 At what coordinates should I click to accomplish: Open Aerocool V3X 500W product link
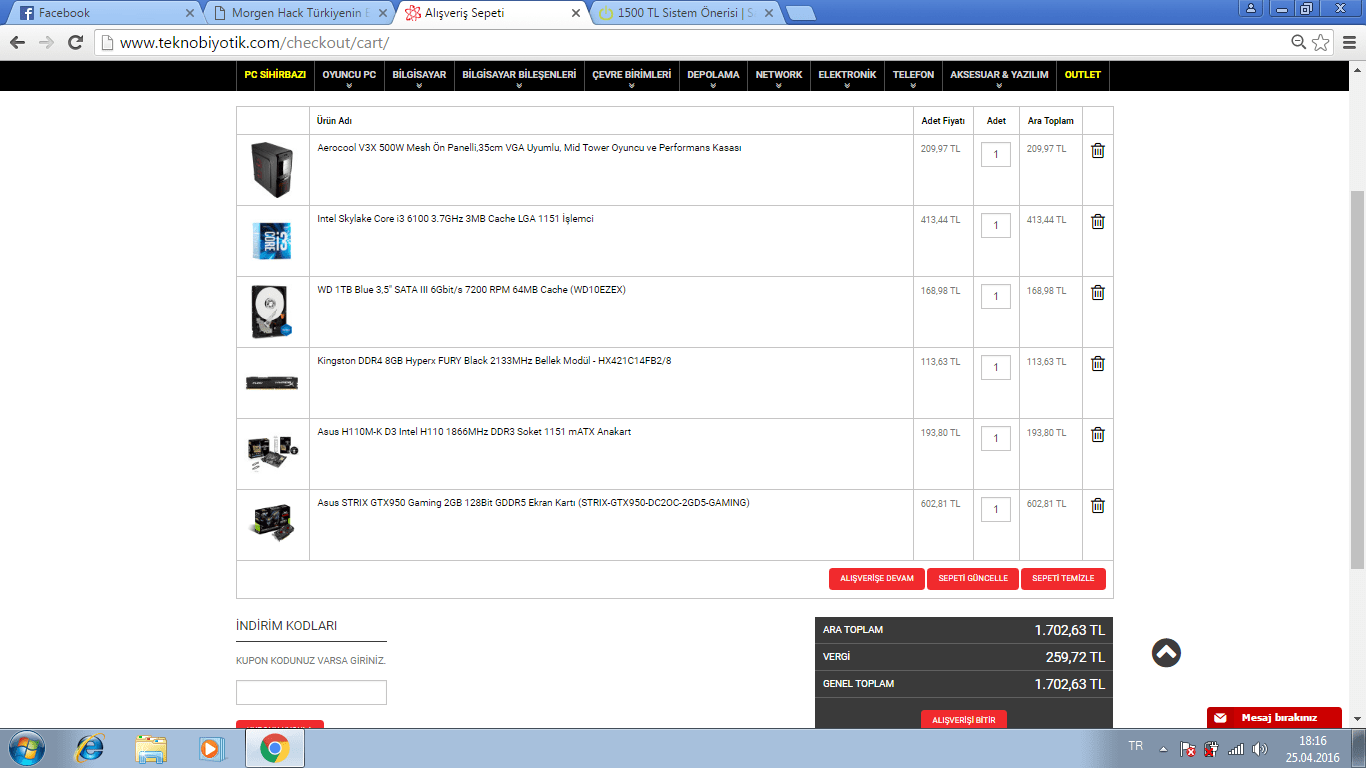pyautogui.click(x=529, y=148)
